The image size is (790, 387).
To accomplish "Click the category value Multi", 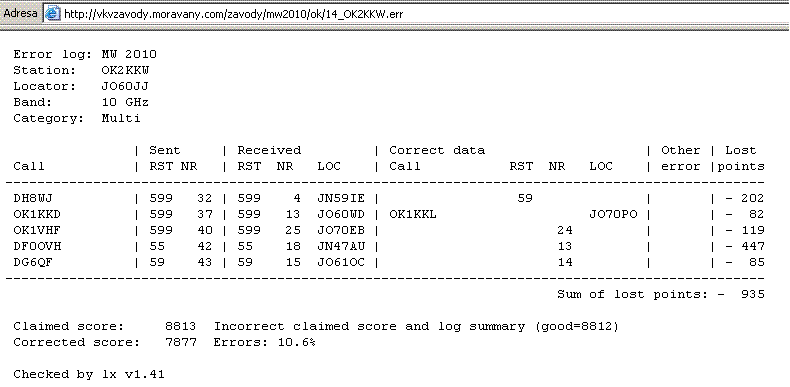I will coord(121,118).
